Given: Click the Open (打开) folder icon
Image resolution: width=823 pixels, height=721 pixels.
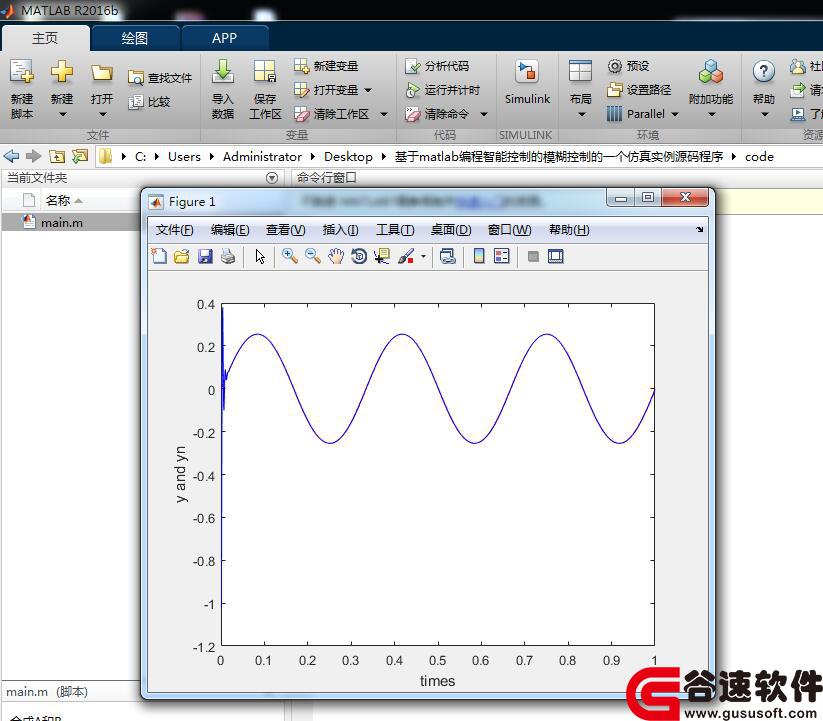Looking at the screenshot, I should (102, 72).
